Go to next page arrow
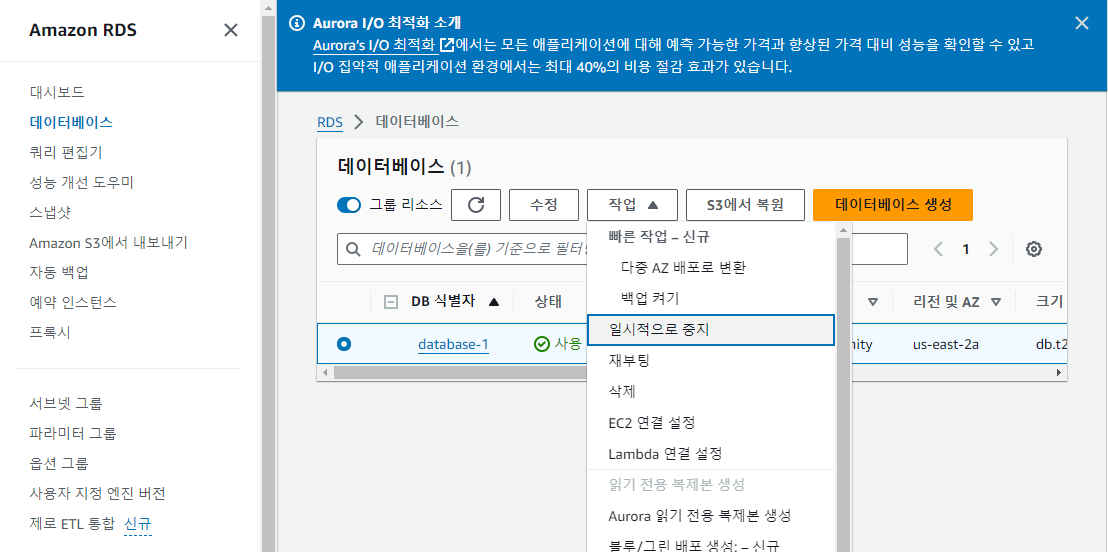This screenshot has height=552, width=1108. point(993,249)
